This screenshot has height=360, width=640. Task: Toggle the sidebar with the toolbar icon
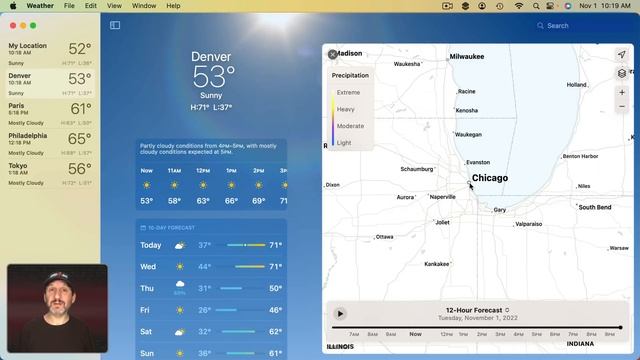115,25
